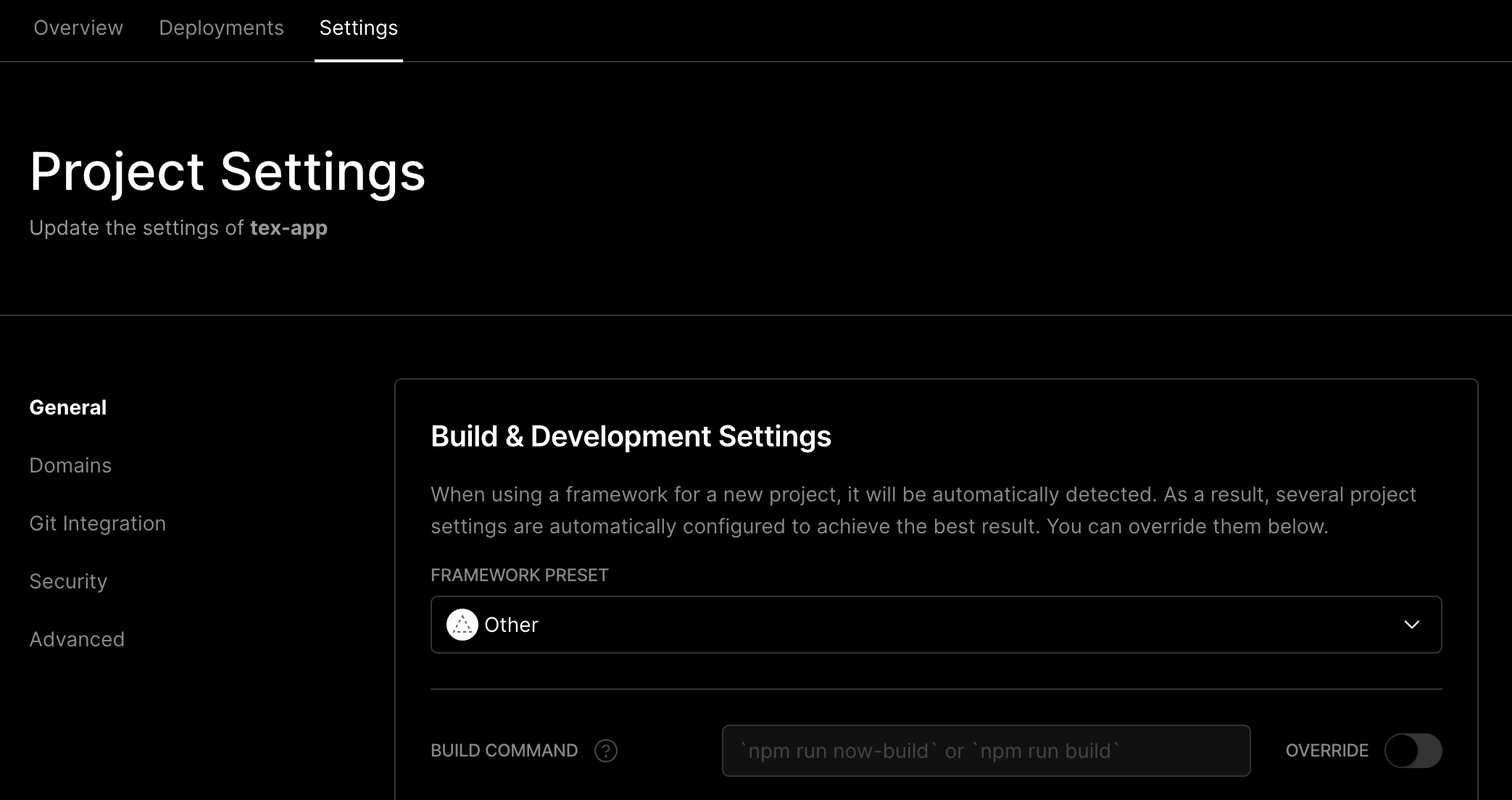Open the Deployments tab
Screen dimensions: 1512x800
coord(221,28)
